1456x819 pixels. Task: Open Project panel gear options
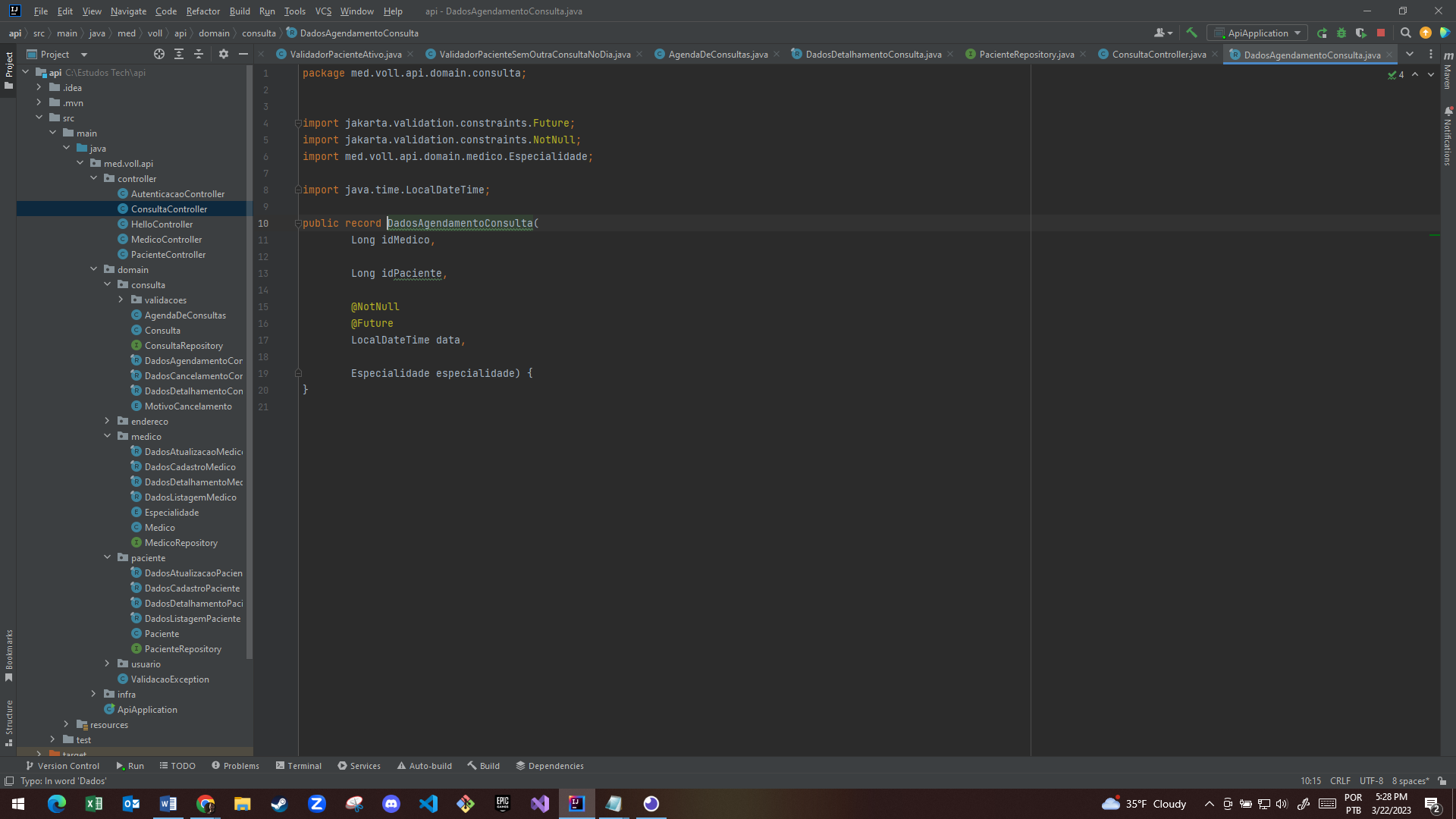(x=223, y=54)
